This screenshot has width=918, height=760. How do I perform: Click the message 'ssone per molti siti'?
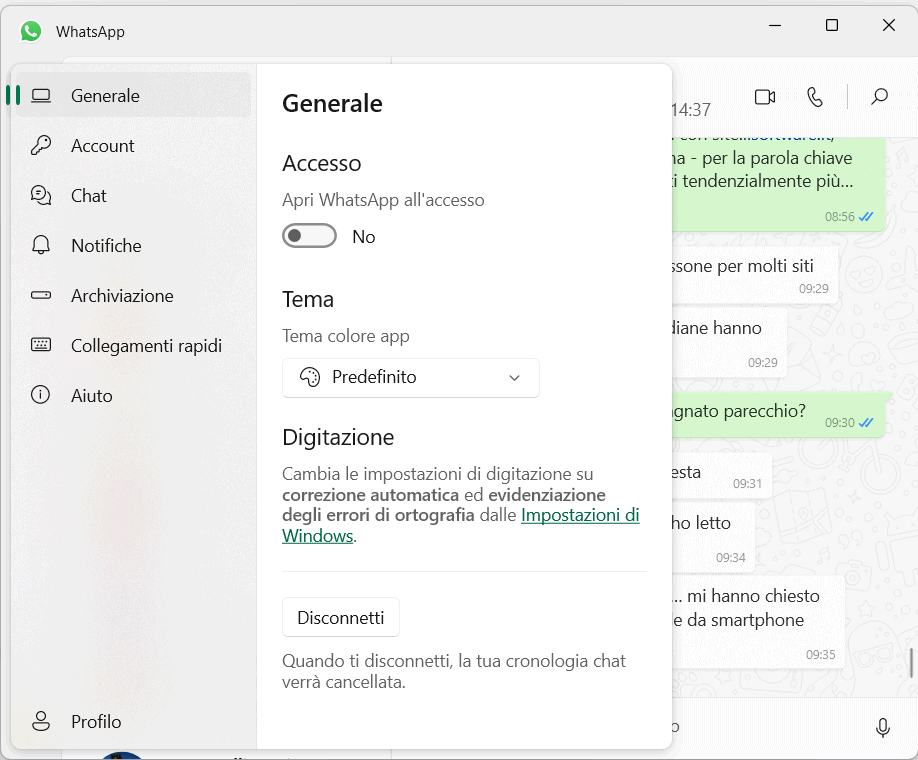coord(755,276)
